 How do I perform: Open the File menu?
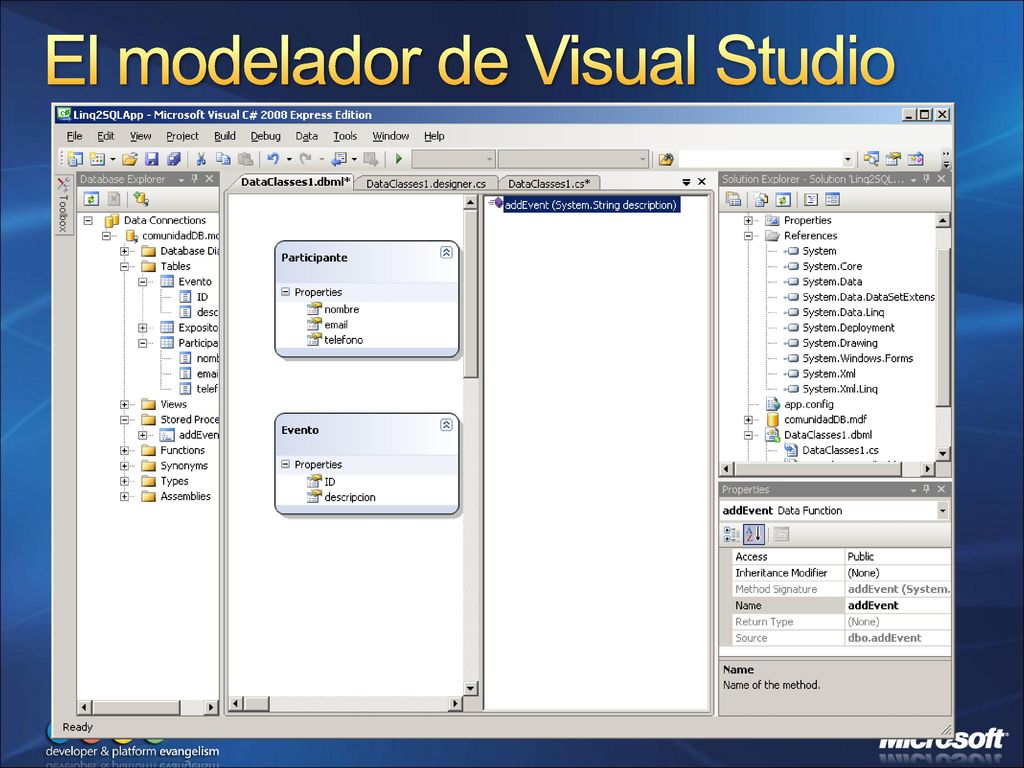[x=74, y=136]
